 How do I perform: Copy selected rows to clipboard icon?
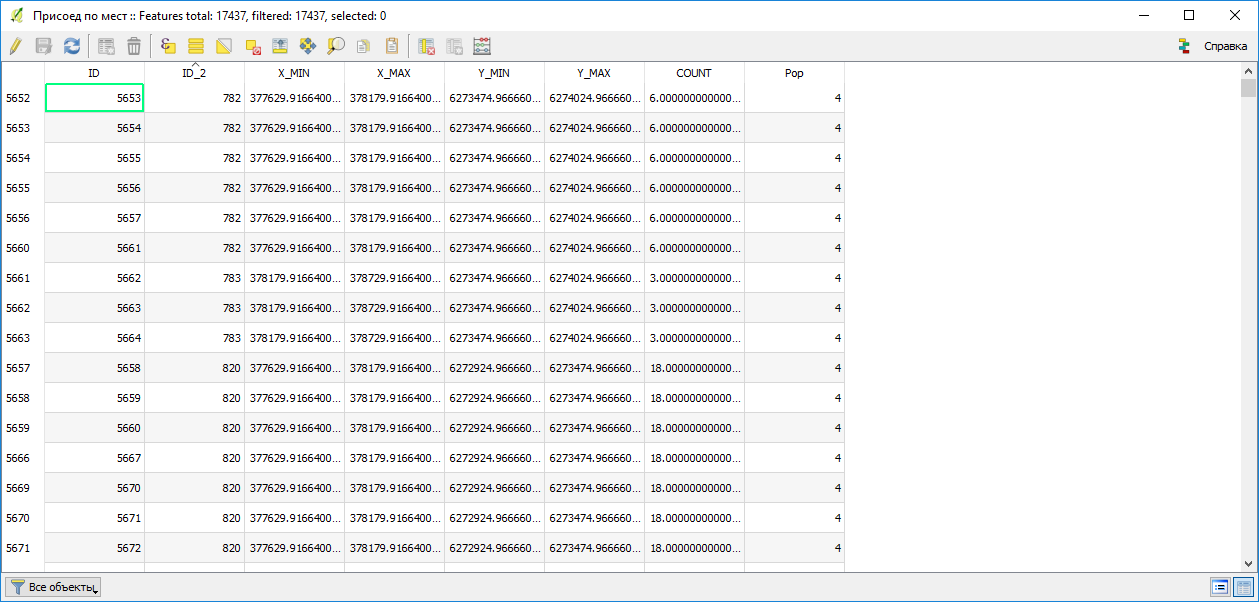(364, 46)
